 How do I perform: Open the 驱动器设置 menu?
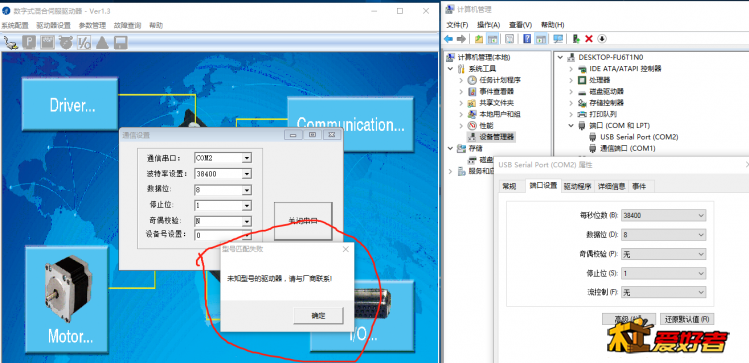[x=54, y=25]
